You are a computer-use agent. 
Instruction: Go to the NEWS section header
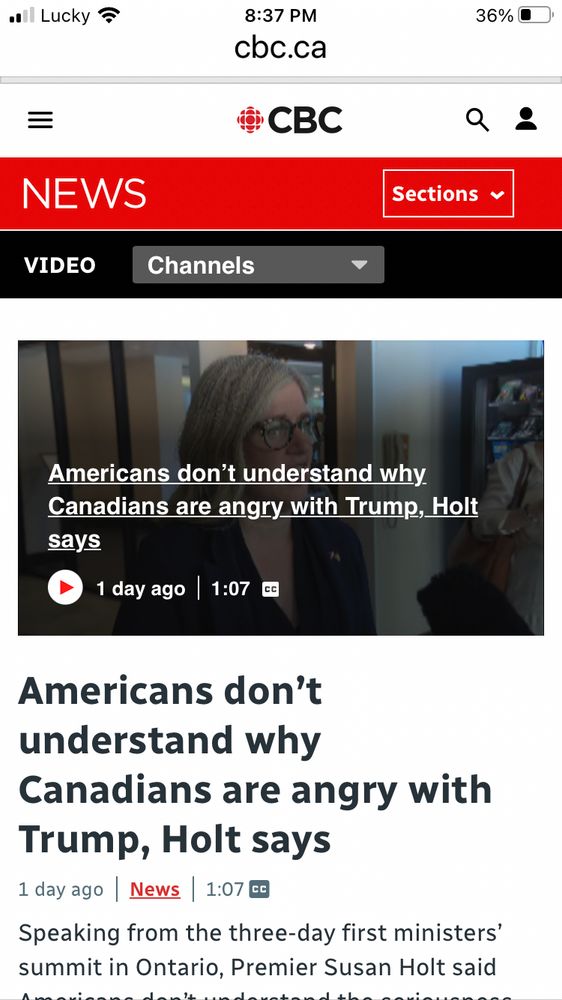84,193
